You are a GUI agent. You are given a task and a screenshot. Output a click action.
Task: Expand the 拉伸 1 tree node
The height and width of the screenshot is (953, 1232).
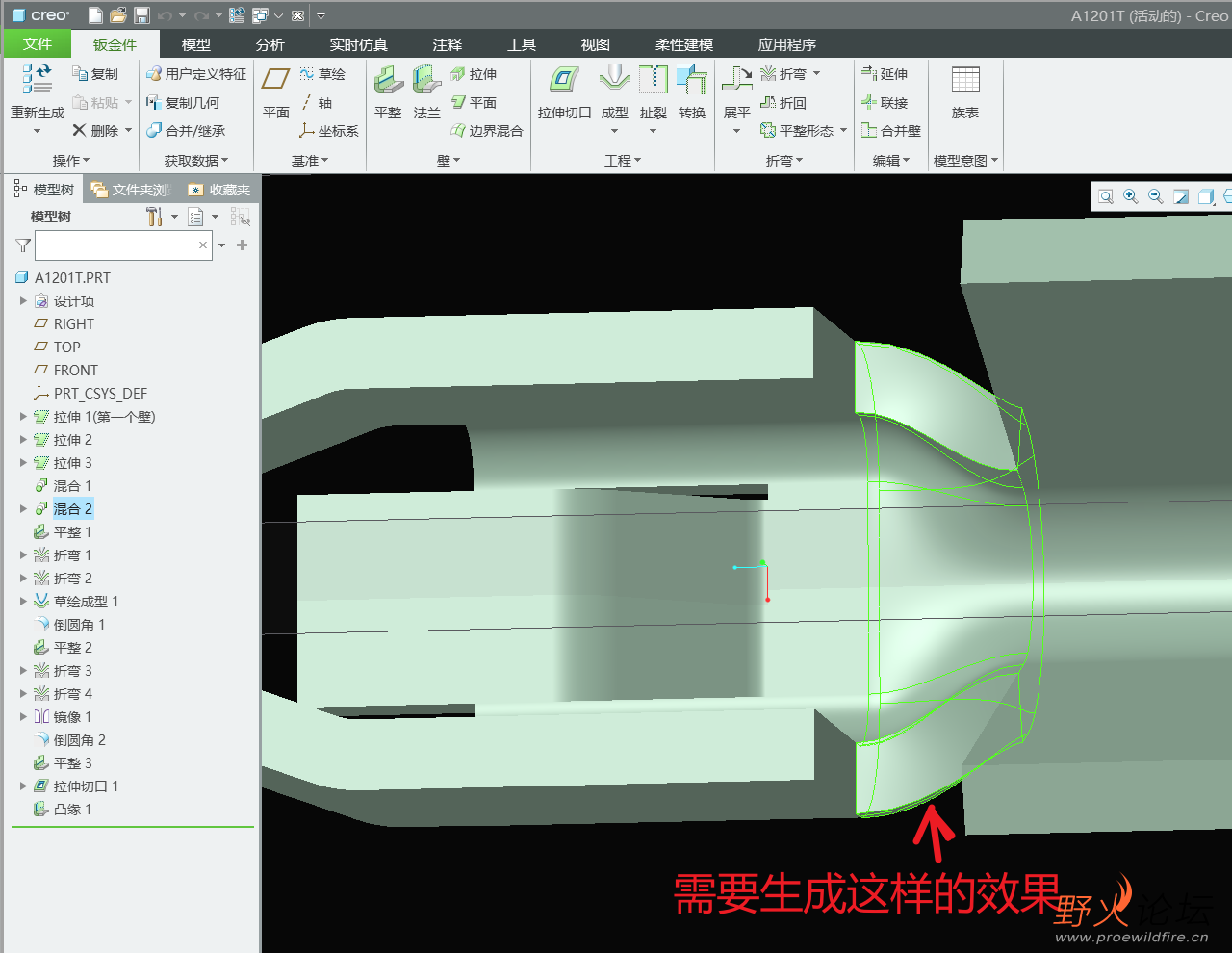click(x=23, y=417)
